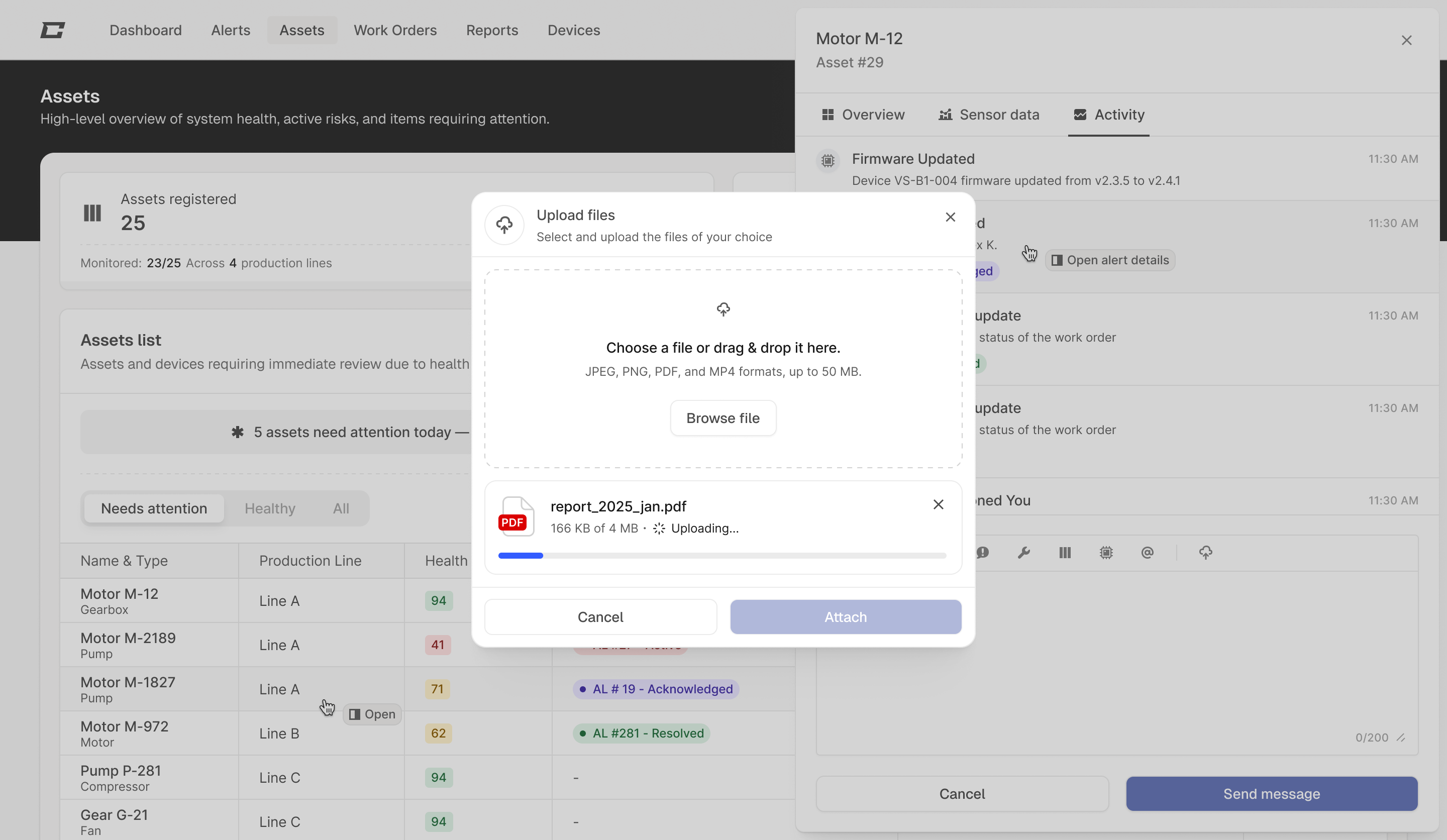Switch to the All assets filter
The height and width of the screenshot is (840, 1447).
coord(341,508)
